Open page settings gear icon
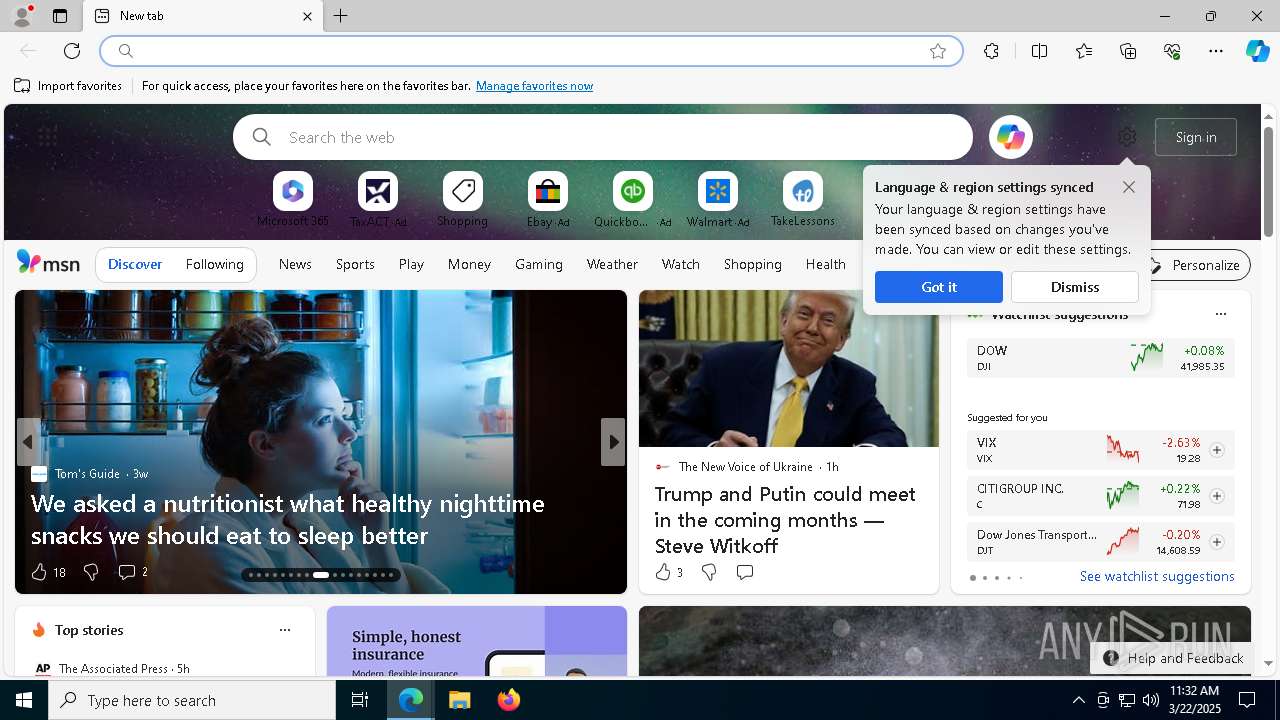The height and width of the screenshot is (720, 1280). click(1127, 137)
